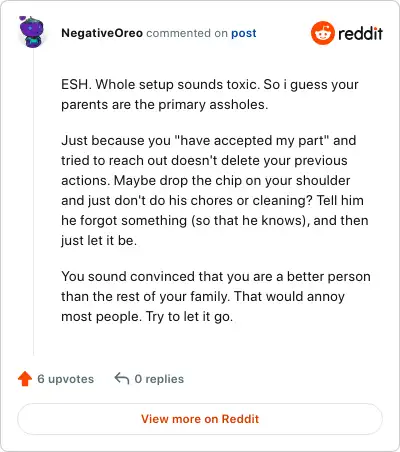Click the quoted phrase "have accepted my part"

[252, 140]
